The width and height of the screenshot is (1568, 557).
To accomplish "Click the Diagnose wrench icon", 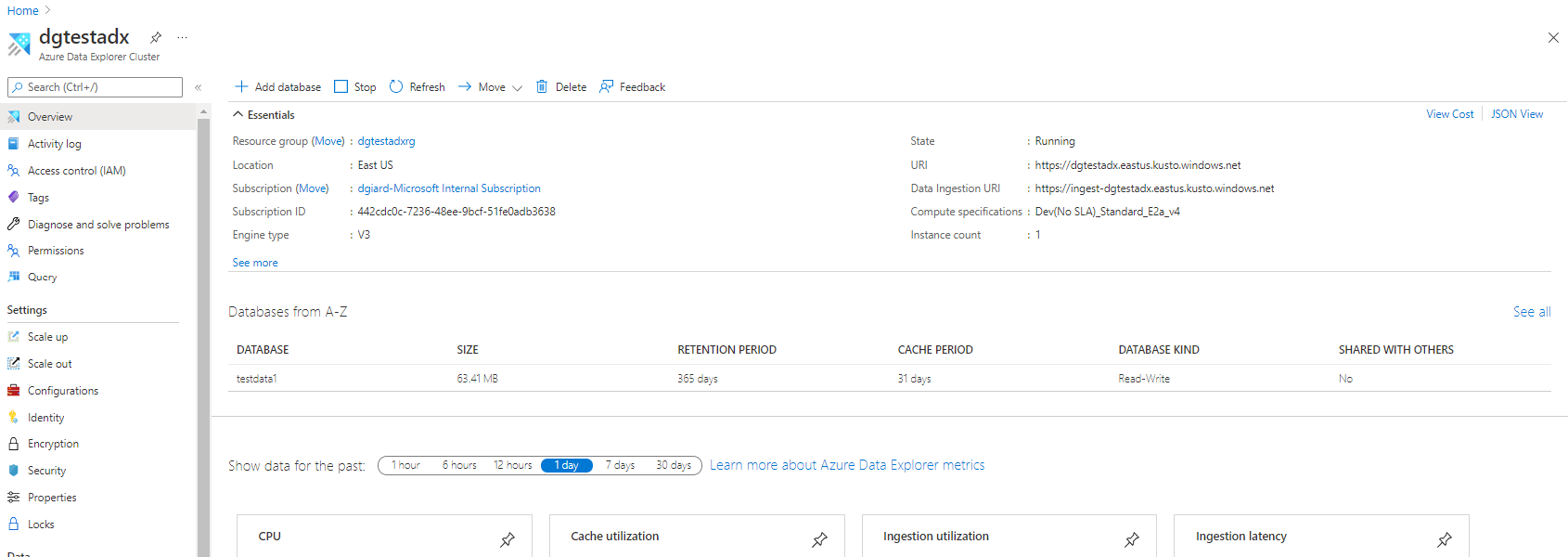I will click(14, 224).
